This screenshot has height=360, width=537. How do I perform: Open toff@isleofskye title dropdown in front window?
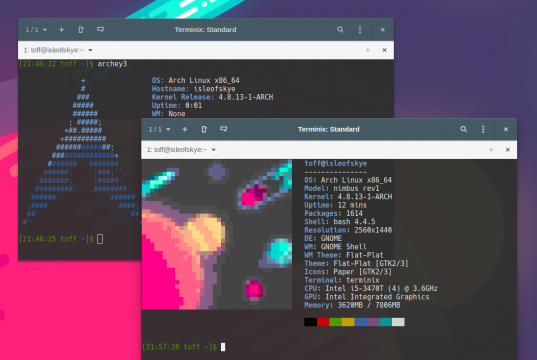(x=181, y=150)
